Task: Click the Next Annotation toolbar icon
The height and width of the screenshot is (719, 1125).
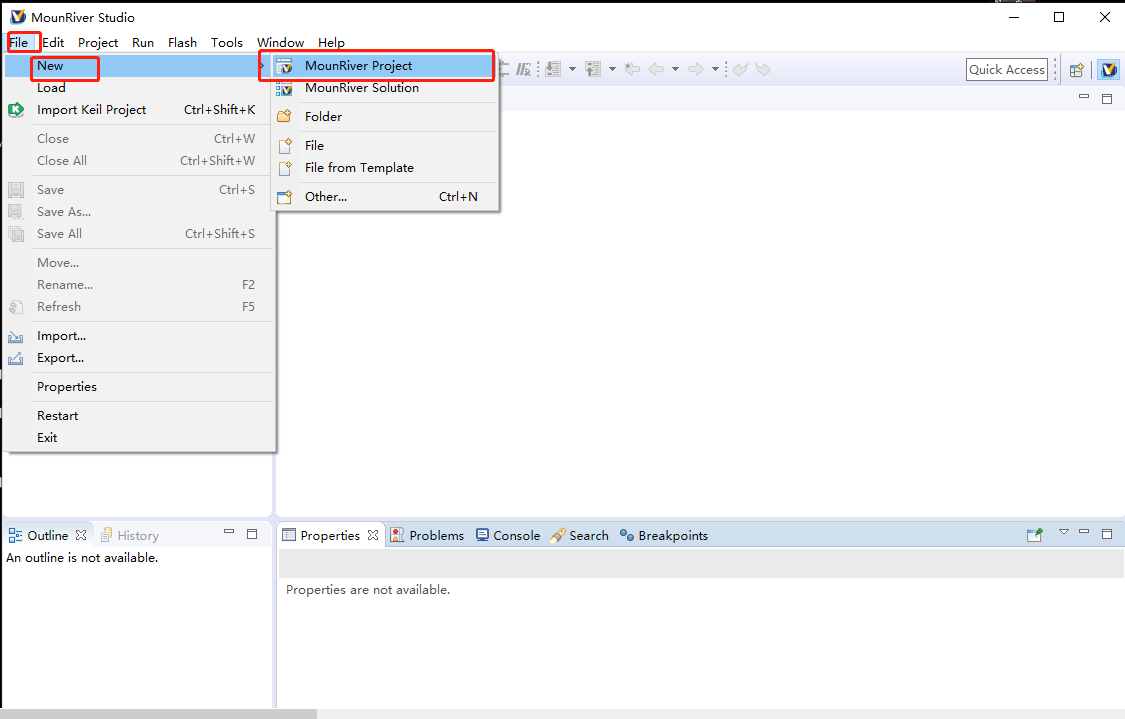Action: click(553, 69)
